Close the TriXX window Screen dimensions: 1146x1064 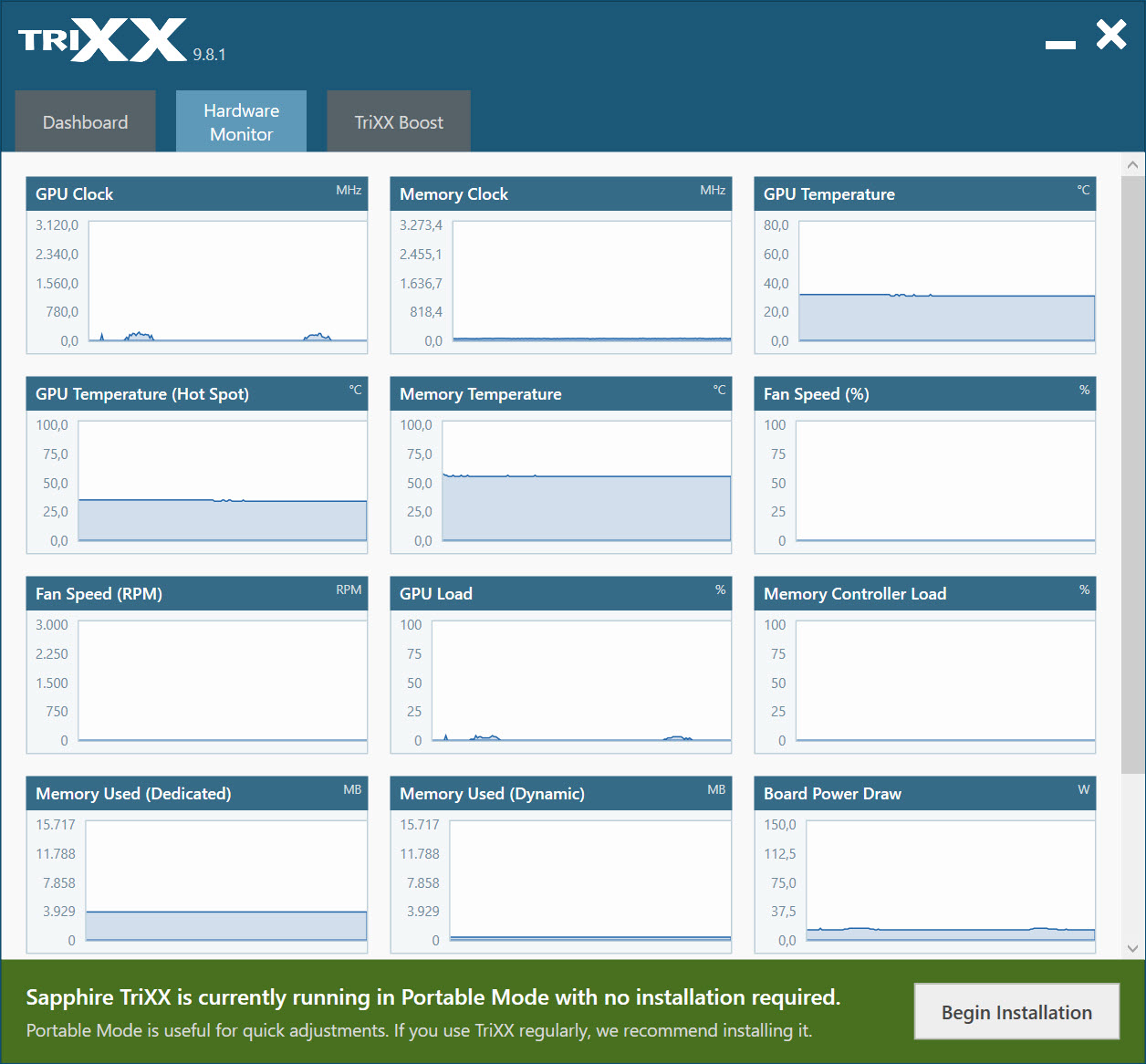click(x=1111, y=35)
